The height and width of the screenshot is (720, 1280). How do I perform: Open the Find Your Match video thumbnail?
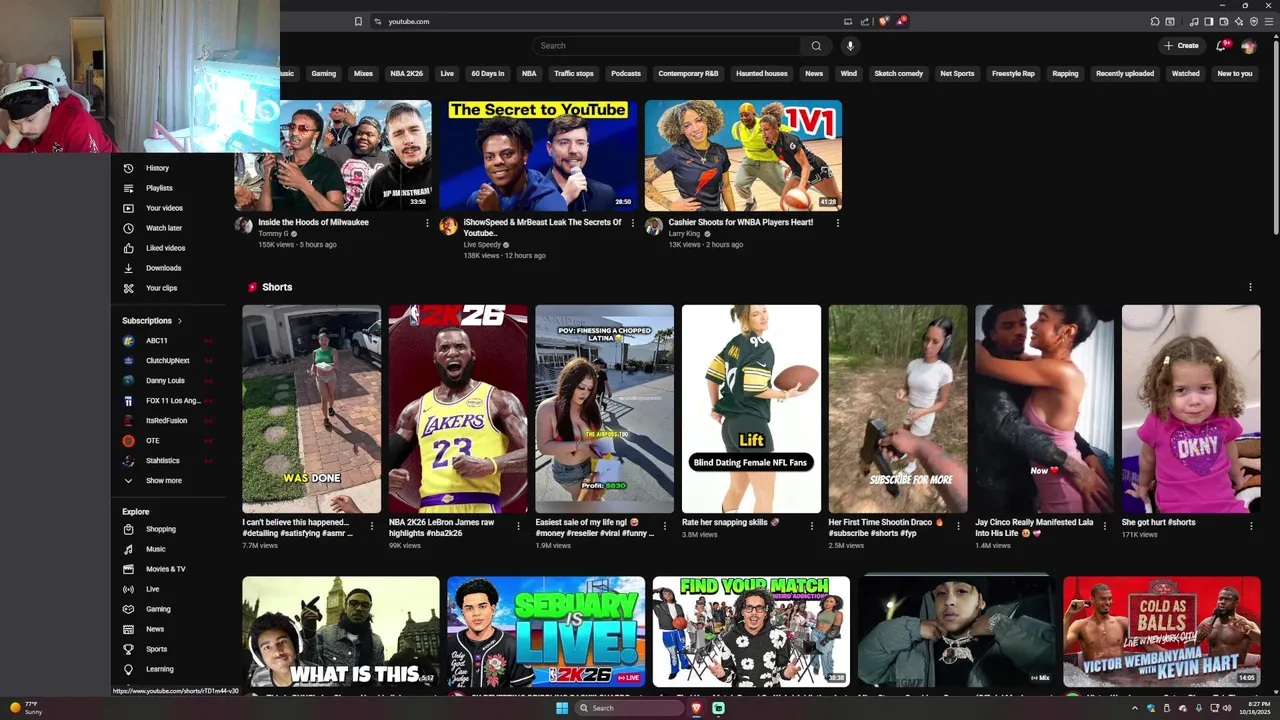[x=751, y=631]
